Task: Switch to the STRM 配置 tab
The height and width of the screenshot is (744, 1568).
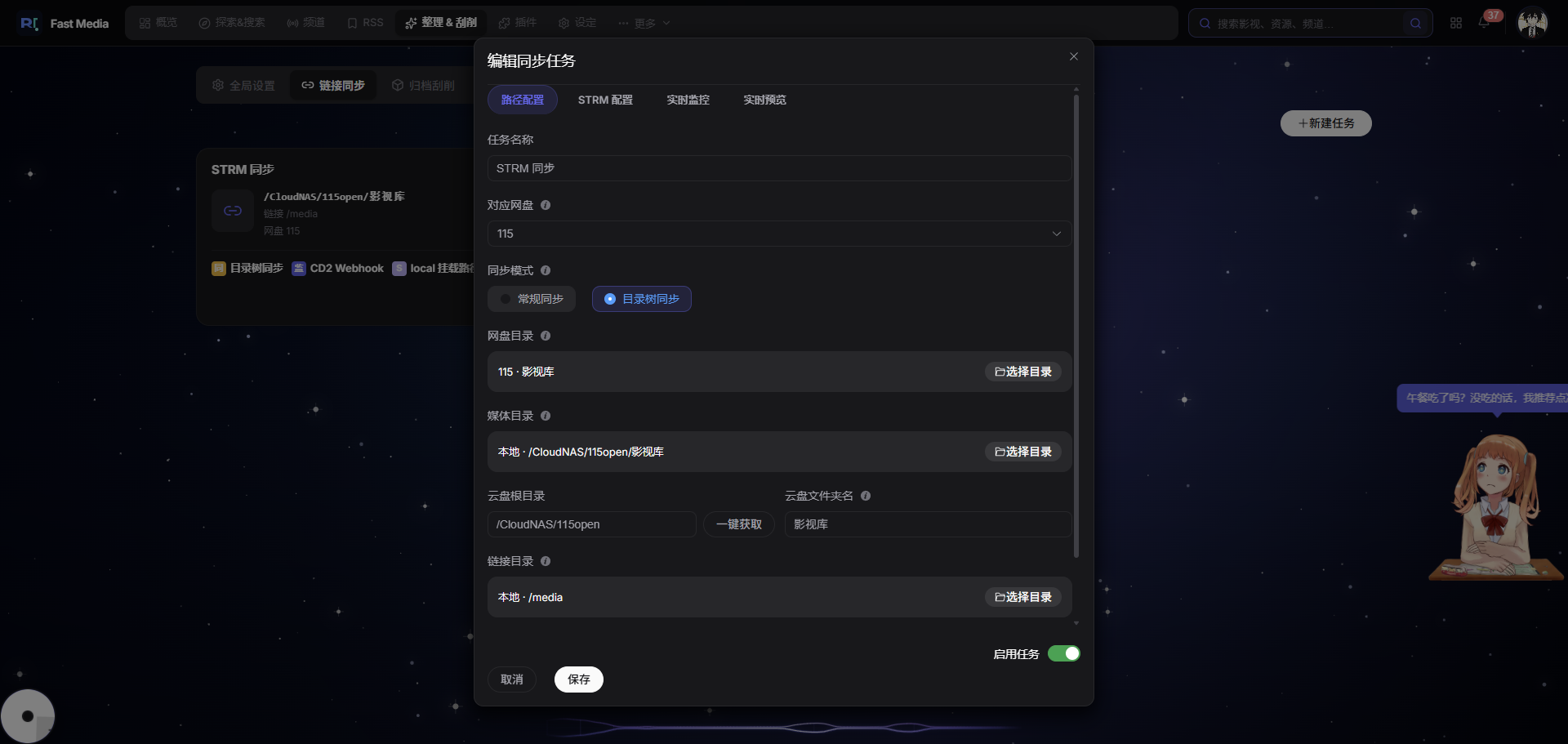Action: point(605,100)
